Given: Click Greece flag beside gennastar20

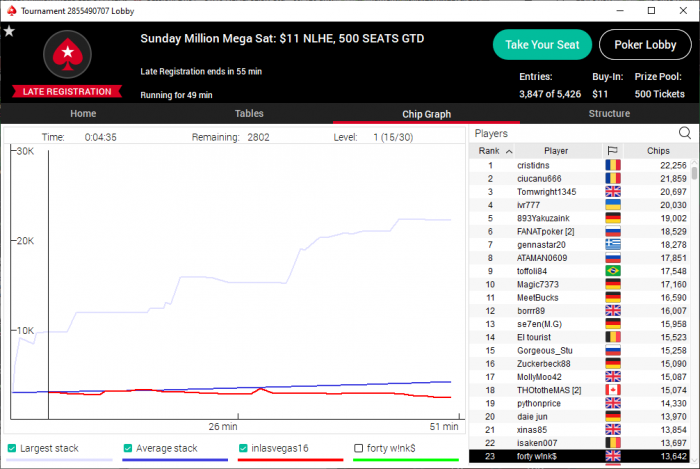Looking at the screenshot, I should click(613, 245).
